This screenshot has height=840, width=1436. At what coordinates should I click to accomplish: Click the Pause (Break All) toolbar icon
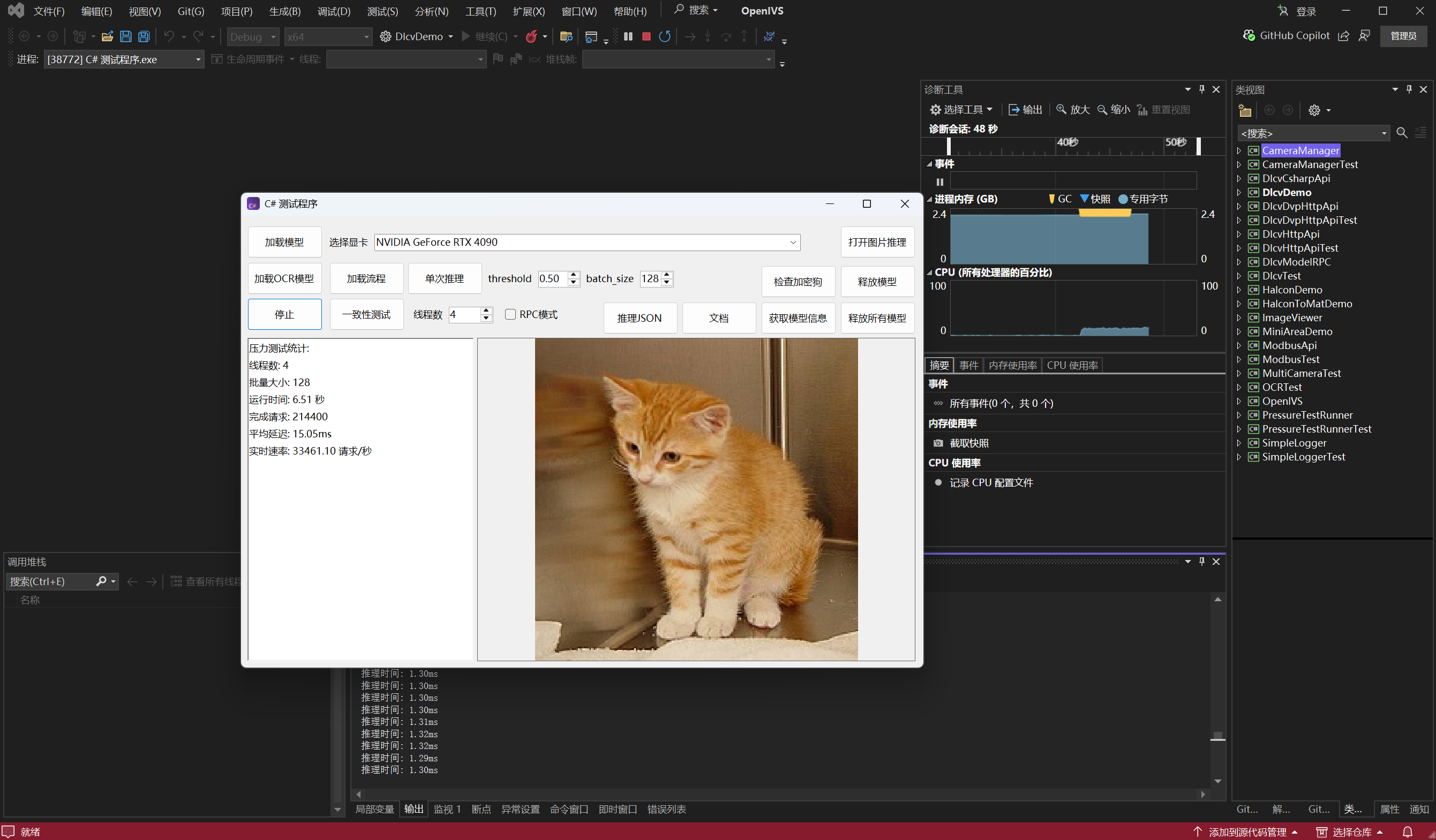click(628, 36)
